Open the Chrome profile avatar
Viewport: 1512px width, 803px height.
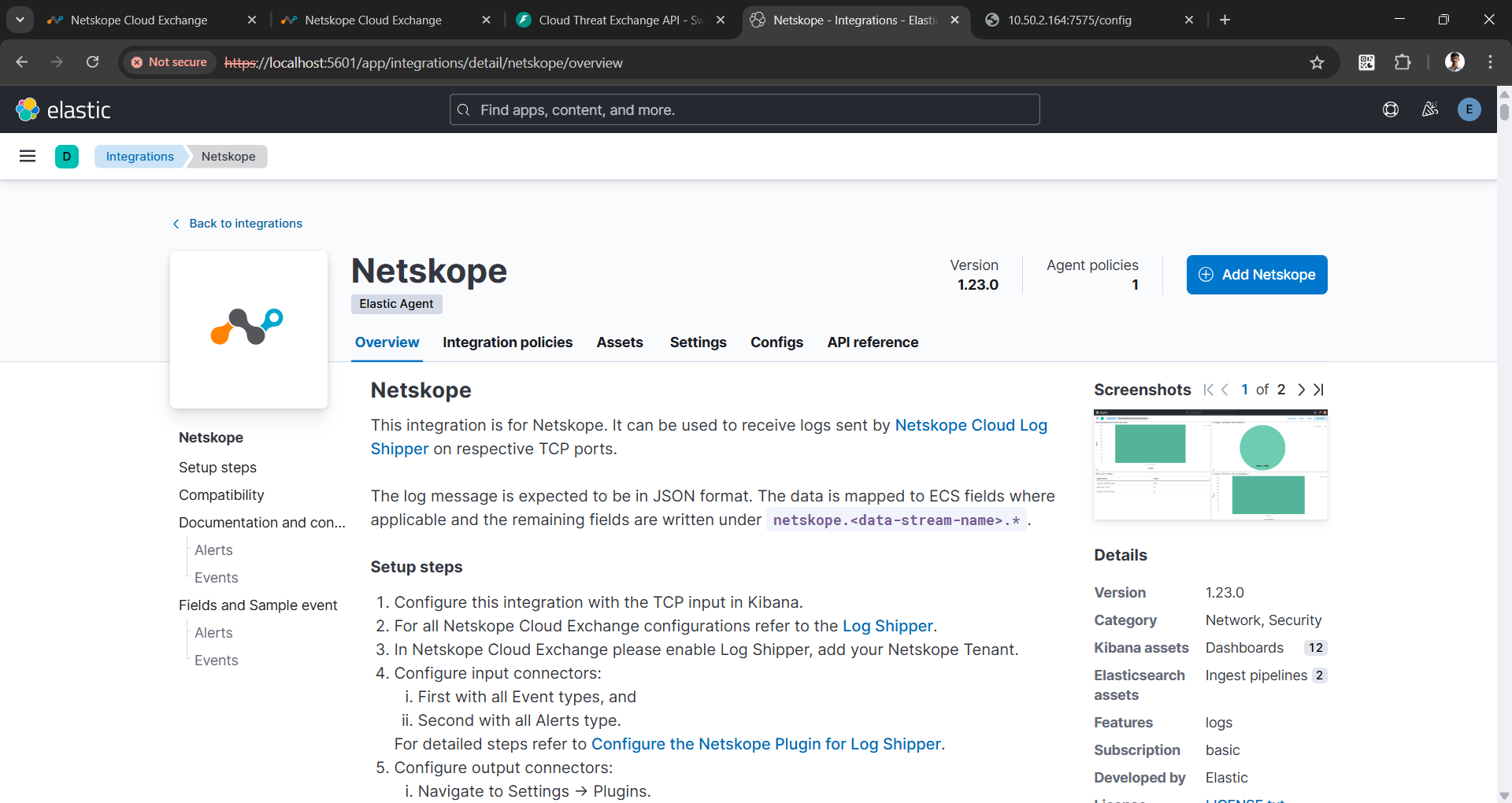[1455, 62]
